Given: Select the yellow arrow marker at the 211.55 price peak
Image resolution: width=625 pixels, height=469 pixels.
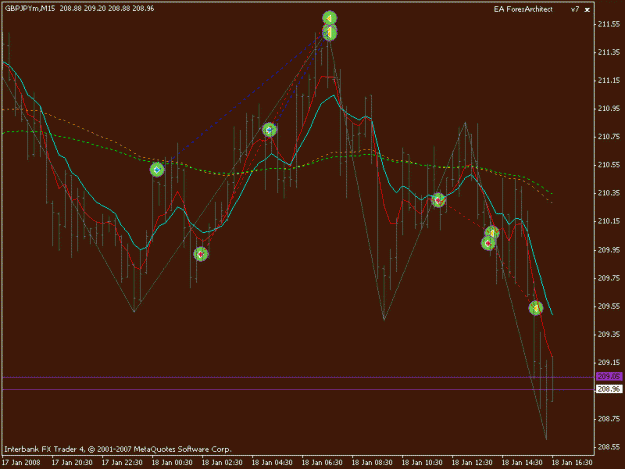Looking at the screenshot, I should 329,33.
